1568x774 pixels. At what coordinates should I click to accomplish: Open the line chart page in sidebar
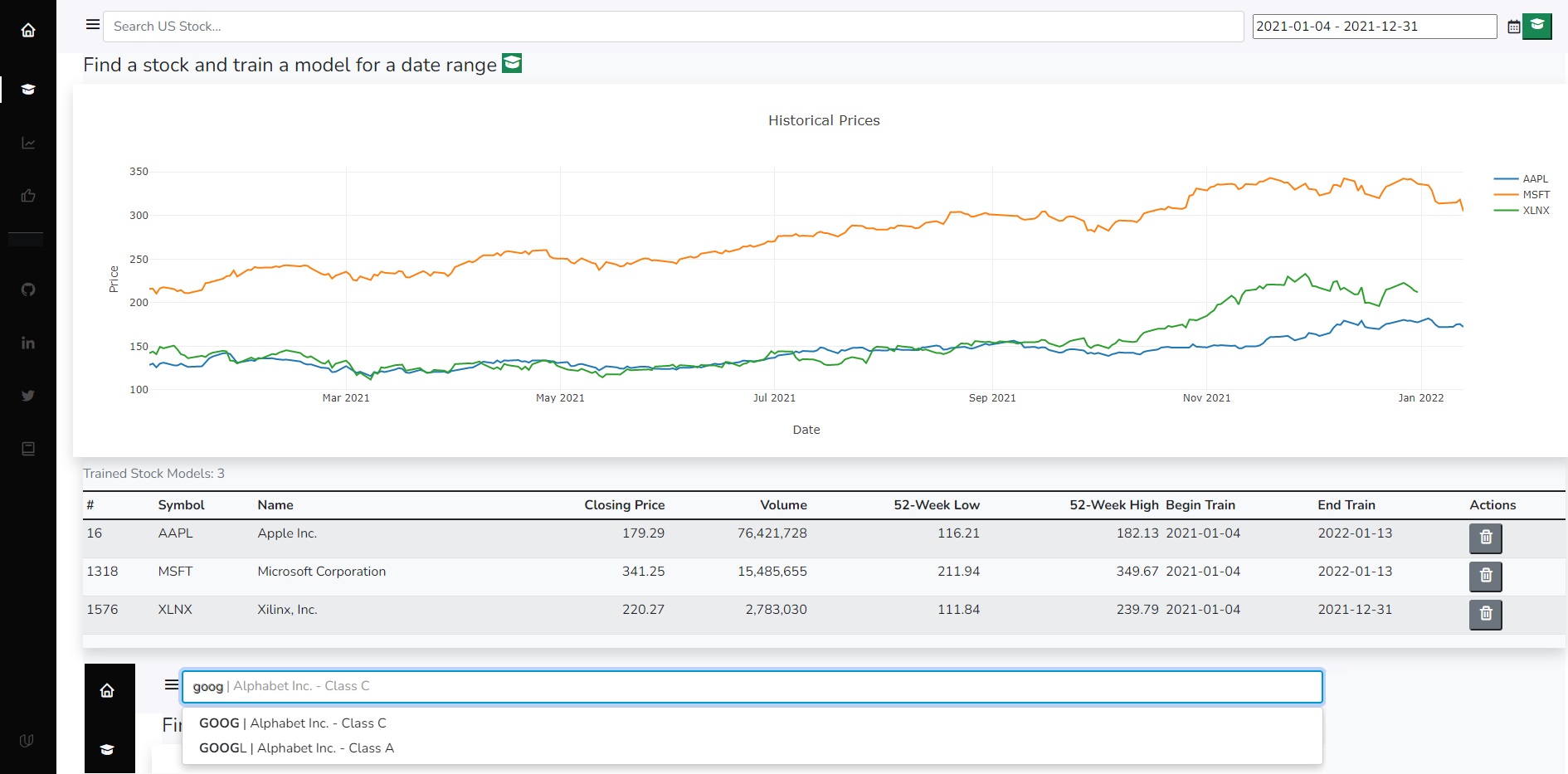pos(28,144)
